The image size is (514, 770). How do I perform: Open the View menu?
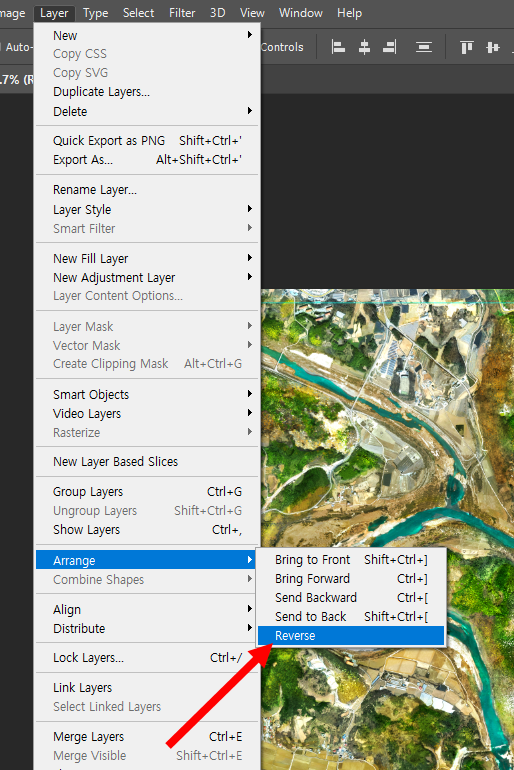coord(252,13)
